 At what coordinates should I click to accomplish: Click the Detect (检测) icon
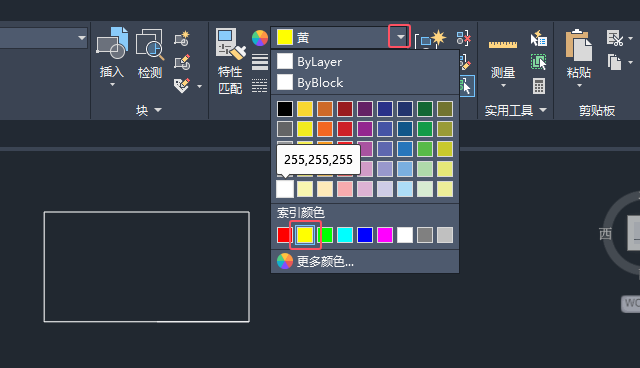tap(150, 44)
